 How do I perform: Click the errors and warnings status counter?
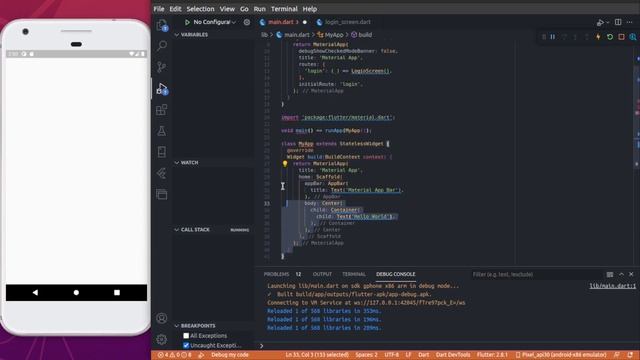pos(175,355)
